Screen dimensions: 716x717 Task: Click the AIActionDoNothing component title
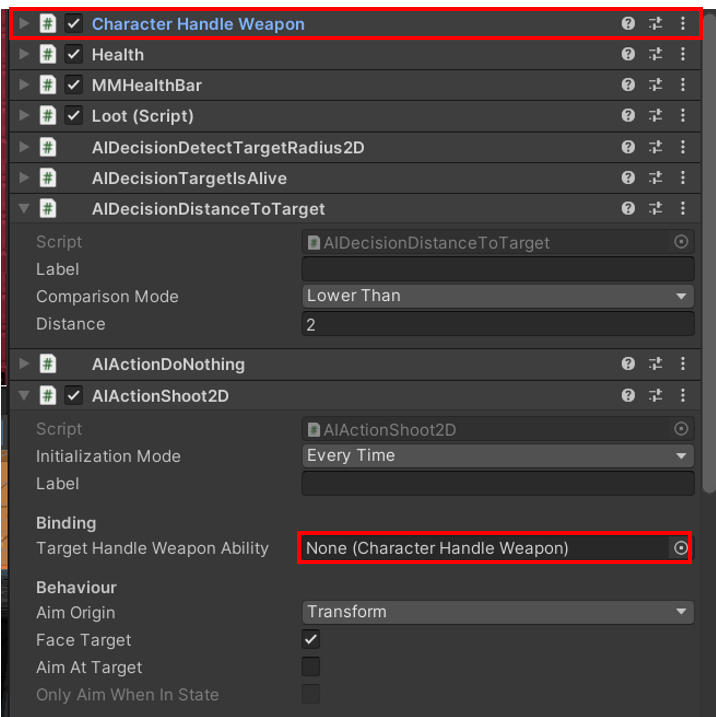coord(168,364)
